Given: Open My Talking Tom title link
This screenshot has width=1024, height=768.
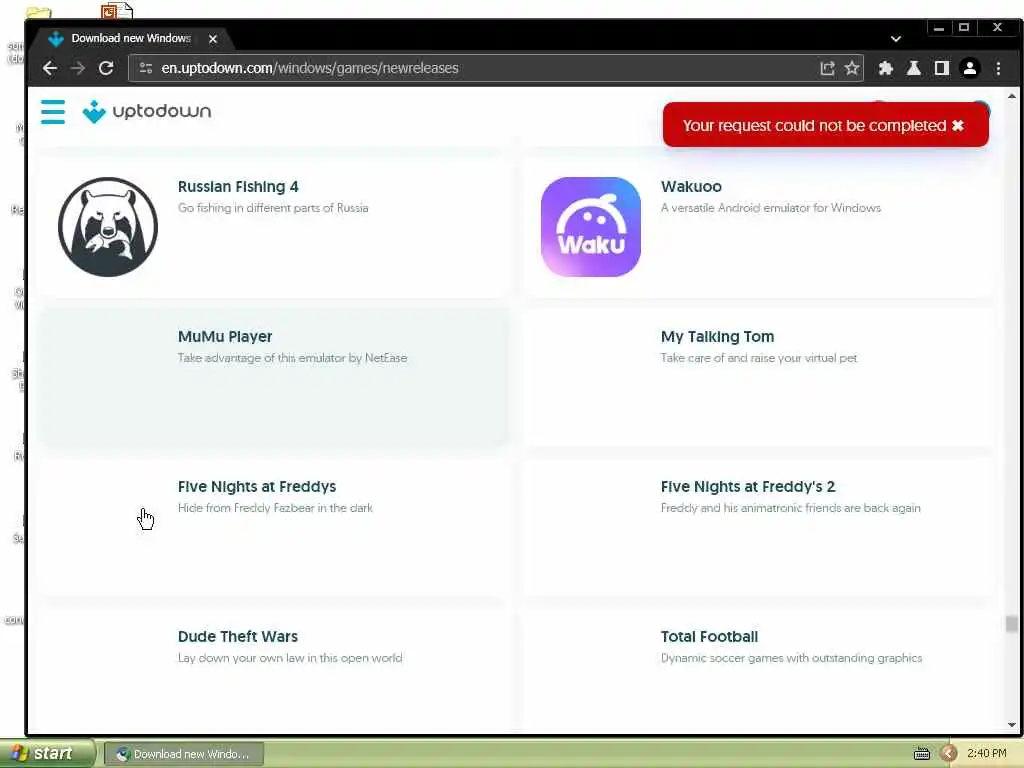Looking at the screenshot, I should pos(717,336).
